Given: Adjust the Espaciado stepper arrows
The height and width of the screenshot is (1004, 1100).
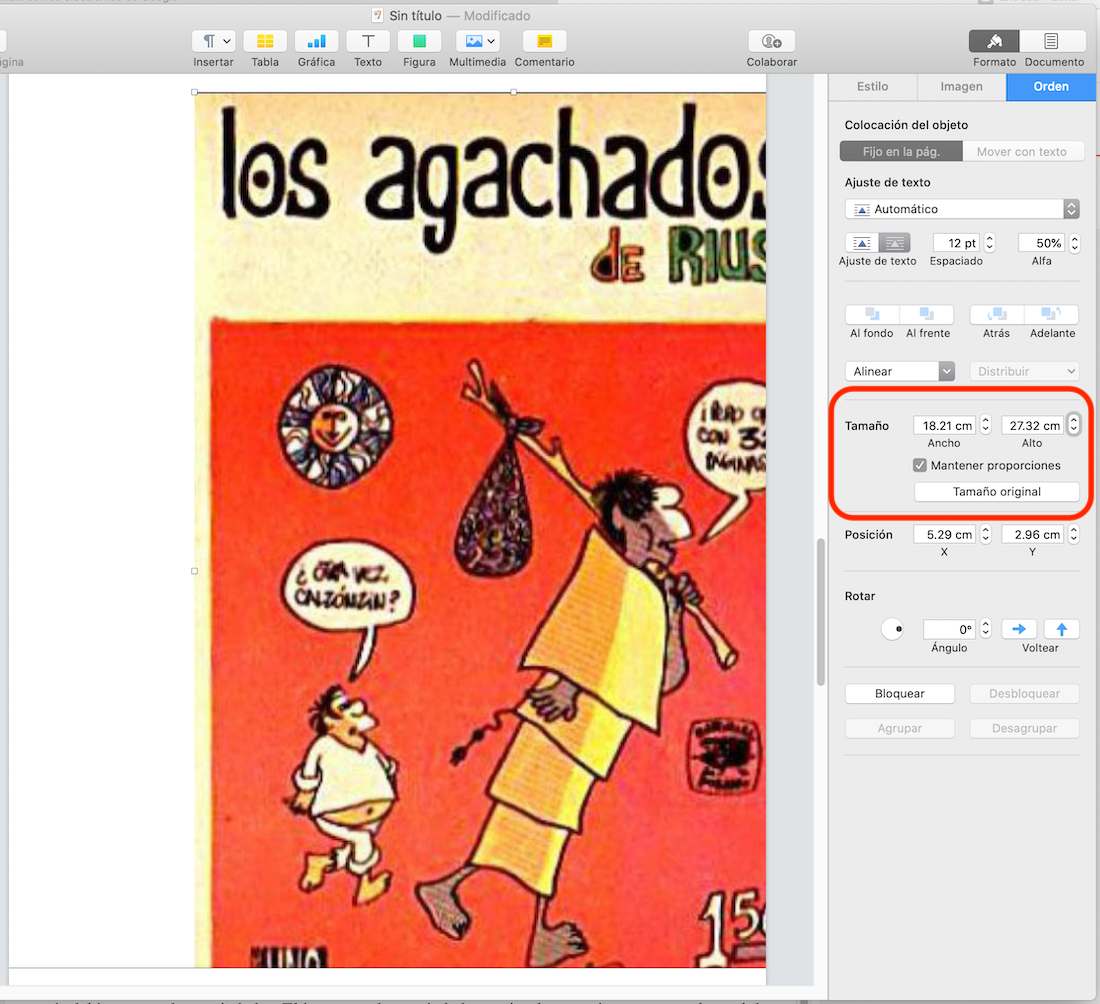Looking at the screenshot, I should [989, 243].
